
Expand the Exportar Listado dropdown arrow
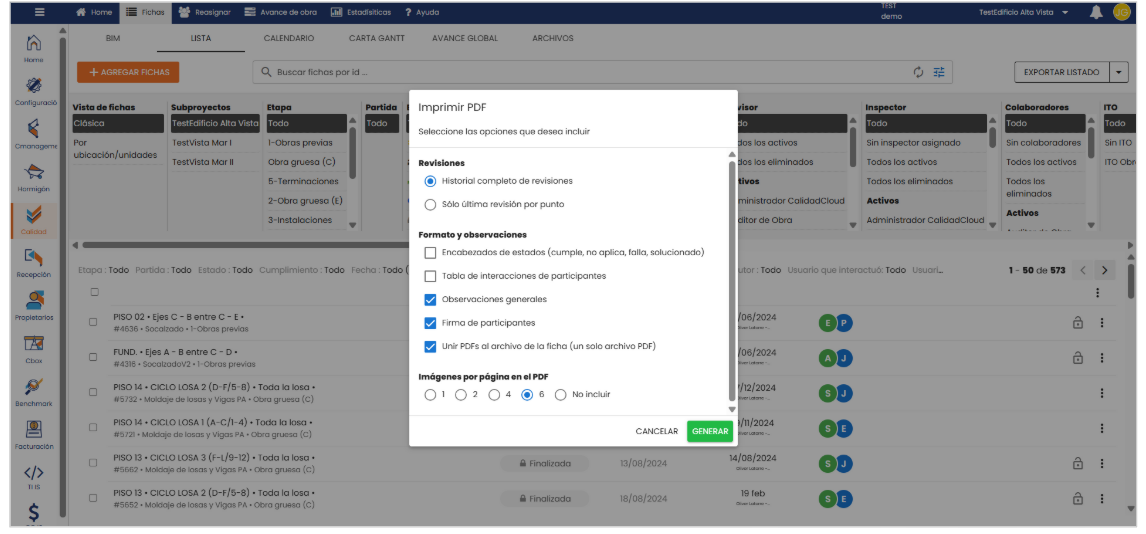pyautogui.click(x=1118, y=72)
